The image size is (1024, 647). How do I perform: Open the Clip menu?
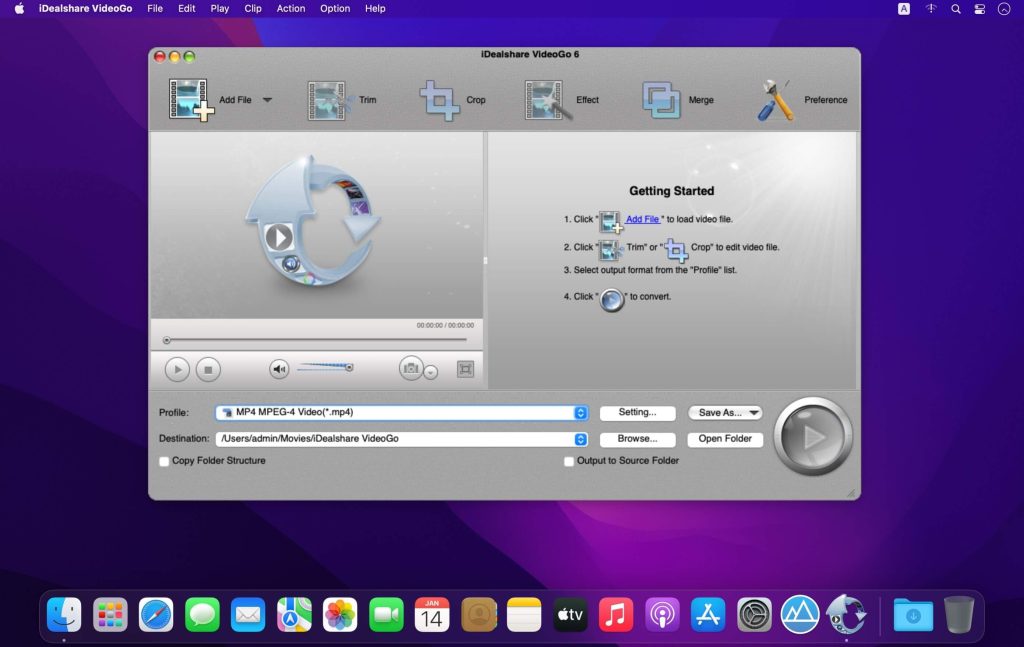(253, 9)
